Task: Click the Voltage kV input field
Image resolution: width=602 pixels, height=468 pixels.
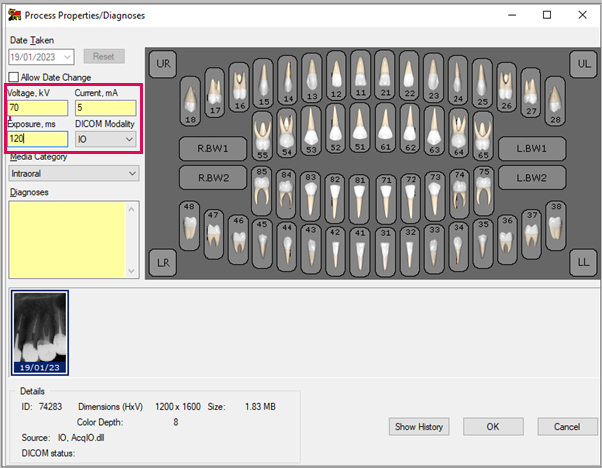Action: click(38, 108)
